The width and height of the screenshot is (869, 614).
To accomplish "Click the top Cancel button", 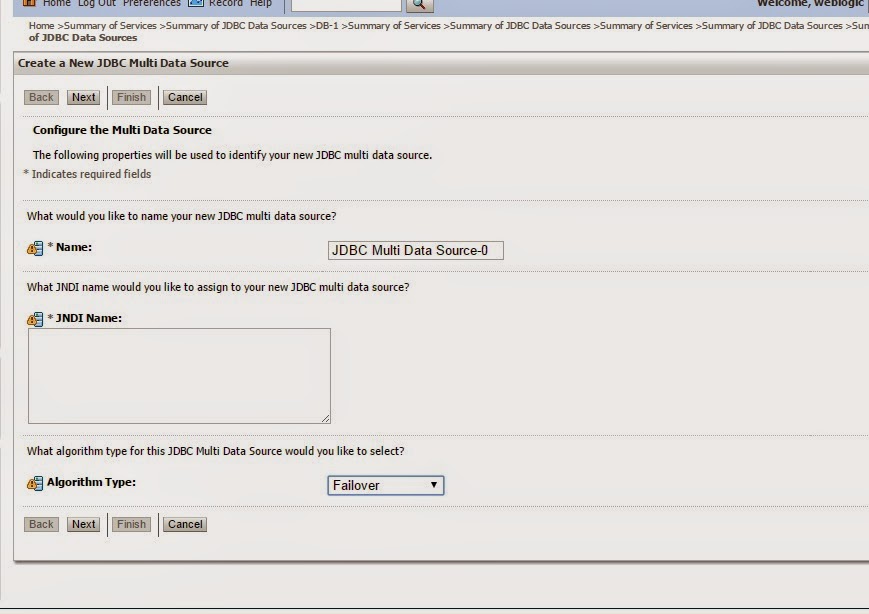I will pos(184,97).
